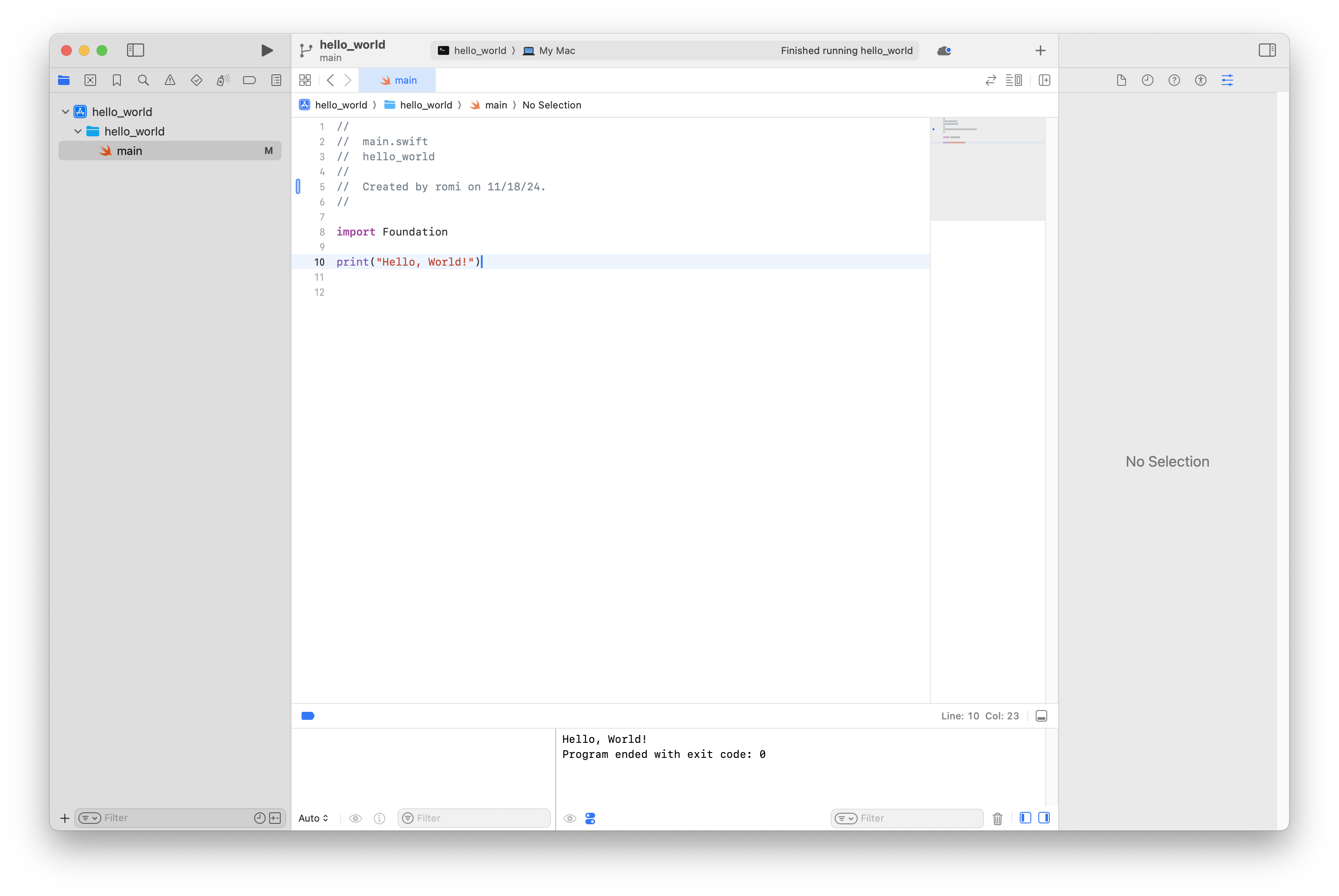This screenshot has width=1339, height=896.
Task: Click the trash icon to clear console
Action: (x=997, y=818)
